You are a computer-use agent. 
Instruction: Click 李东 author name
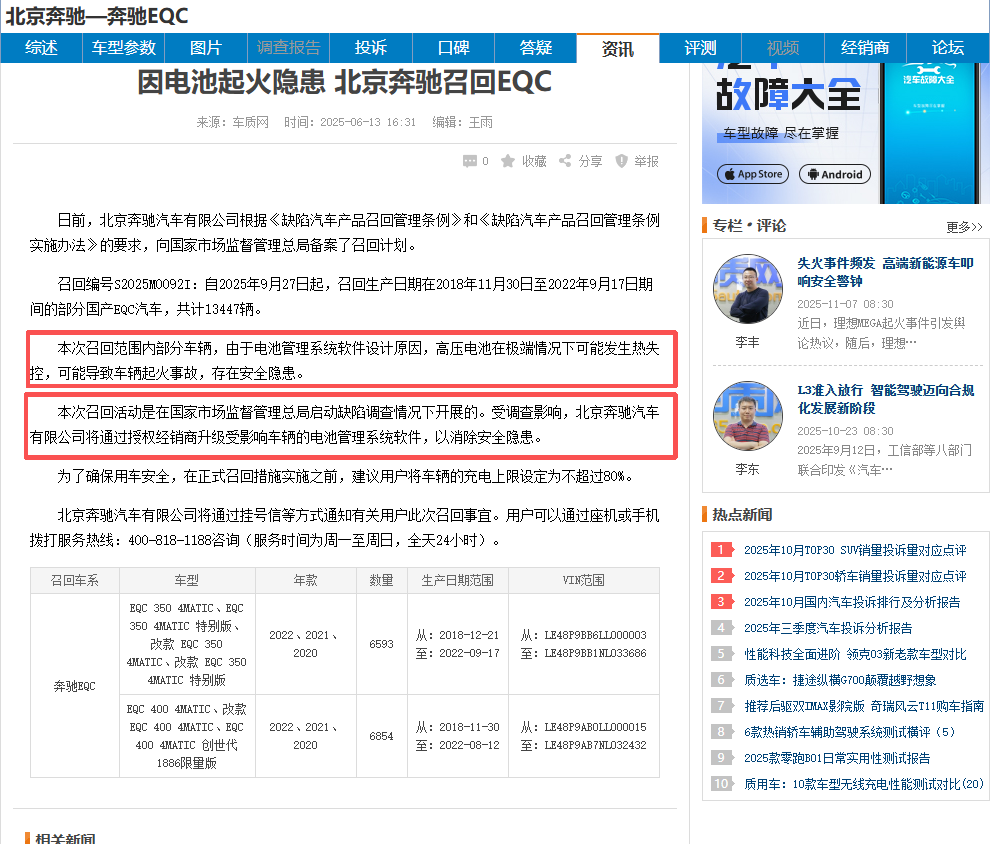pyautogui.click(x=748, y=470)
